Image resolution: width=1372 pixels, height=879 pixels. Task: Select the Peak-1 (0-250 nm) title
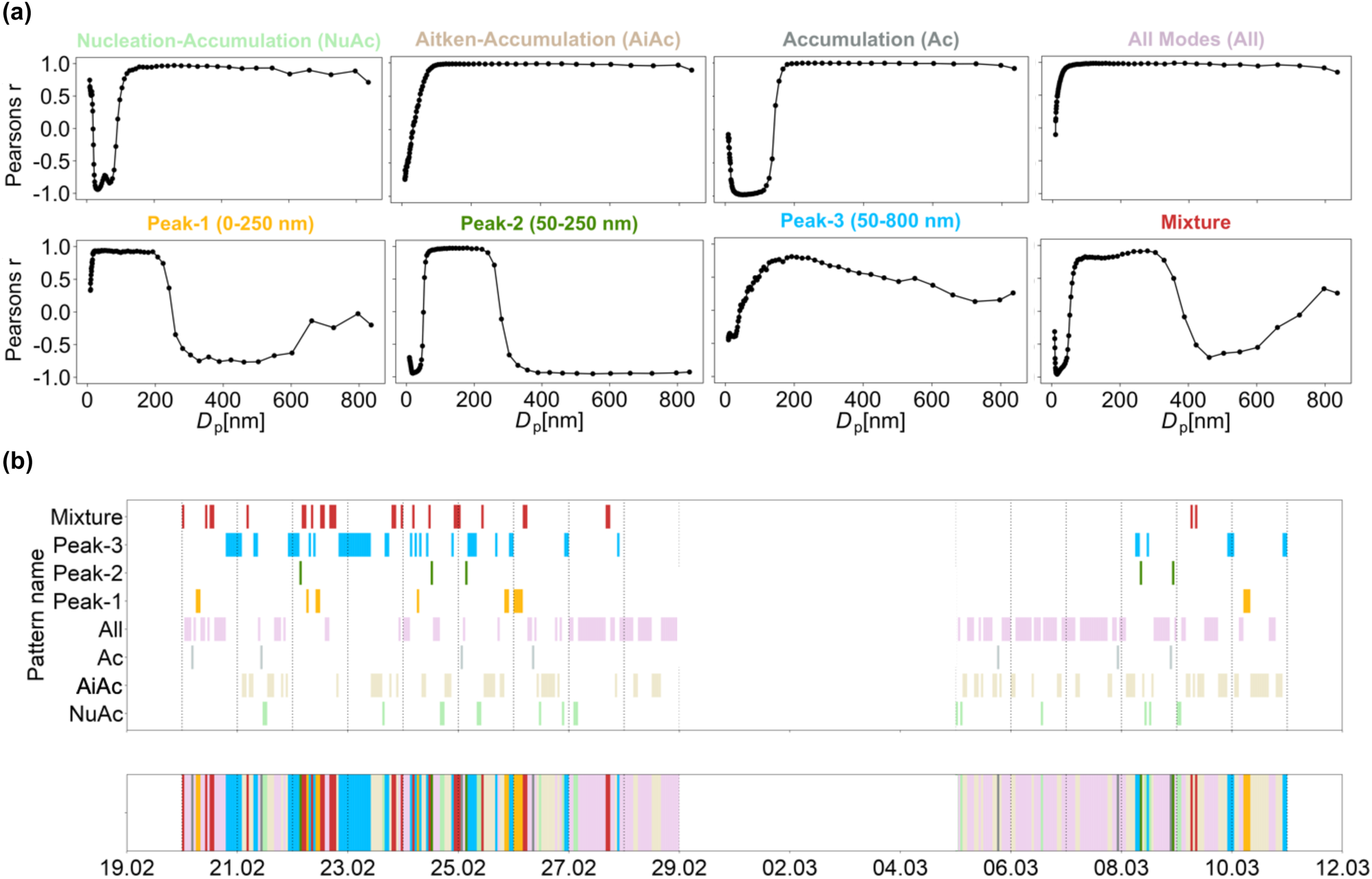click(x=230, y=224)
